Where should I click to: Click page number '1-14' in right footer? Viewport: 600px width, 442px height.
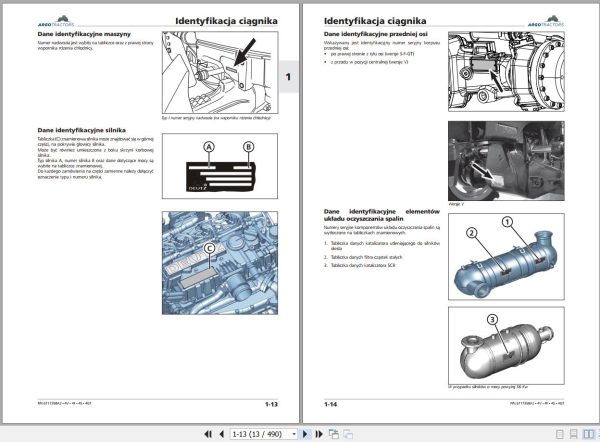[x=331, y=404]
